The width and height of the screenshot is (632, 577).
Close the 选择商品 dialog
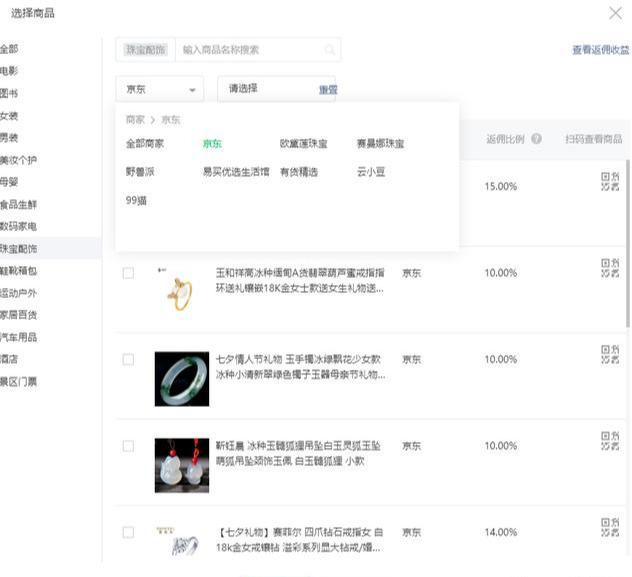click(615, 13)
